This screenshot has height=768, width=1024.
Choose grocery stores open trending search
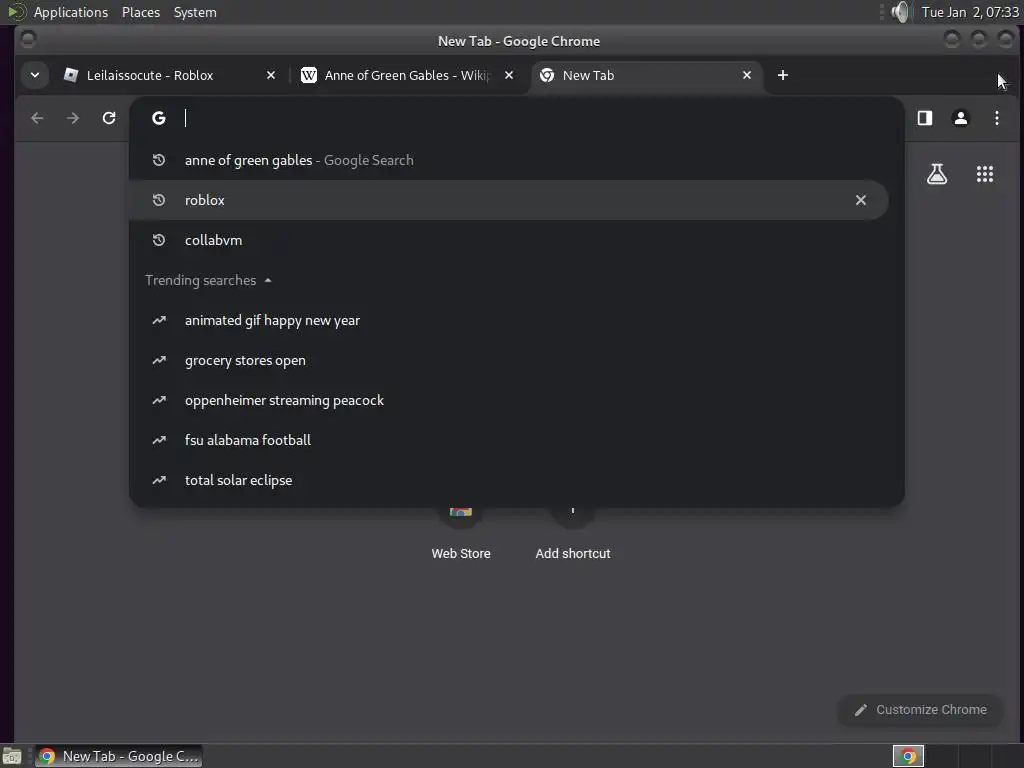tap(509, 360)
